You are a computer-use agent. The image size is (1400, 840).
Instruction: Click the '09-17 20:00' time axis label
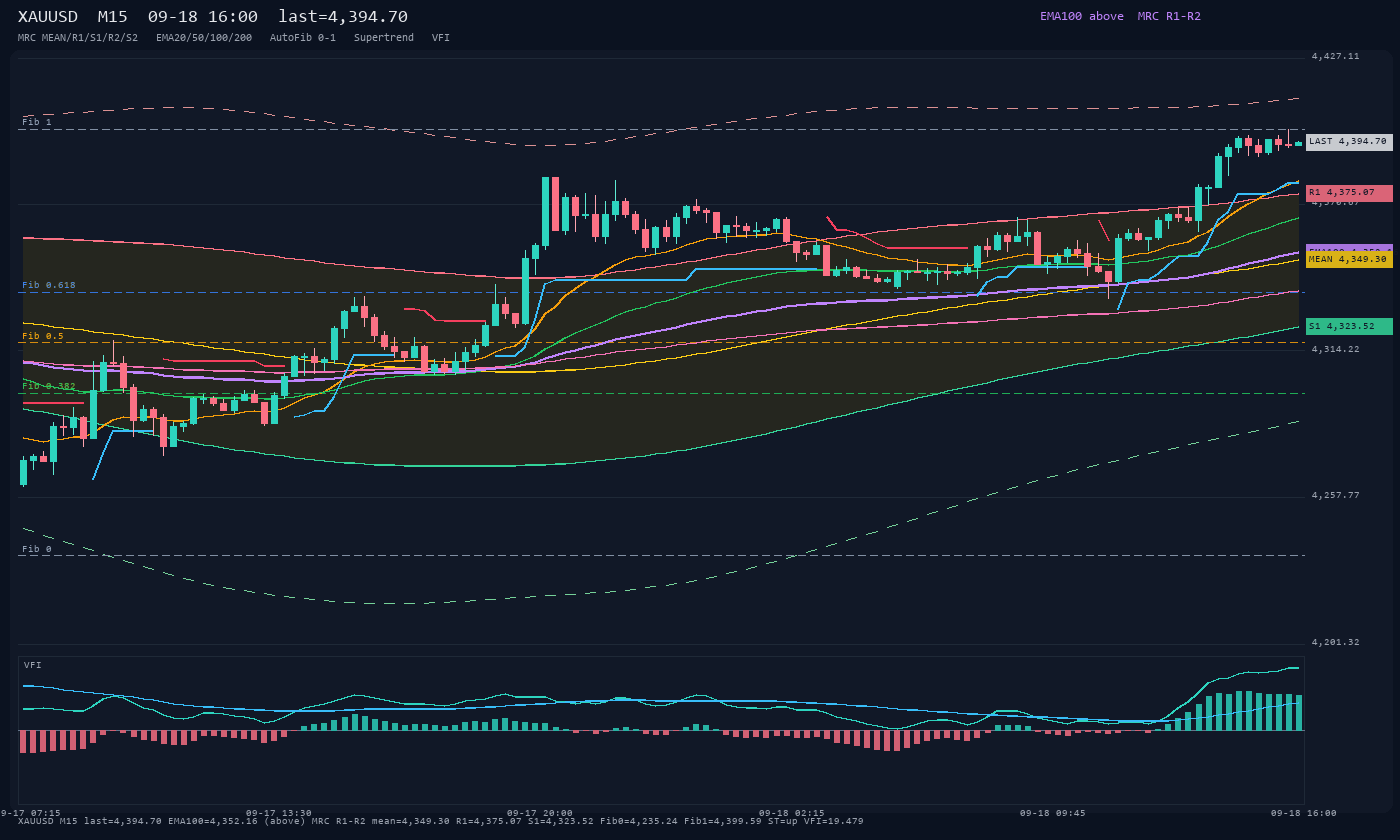point(540,813)
